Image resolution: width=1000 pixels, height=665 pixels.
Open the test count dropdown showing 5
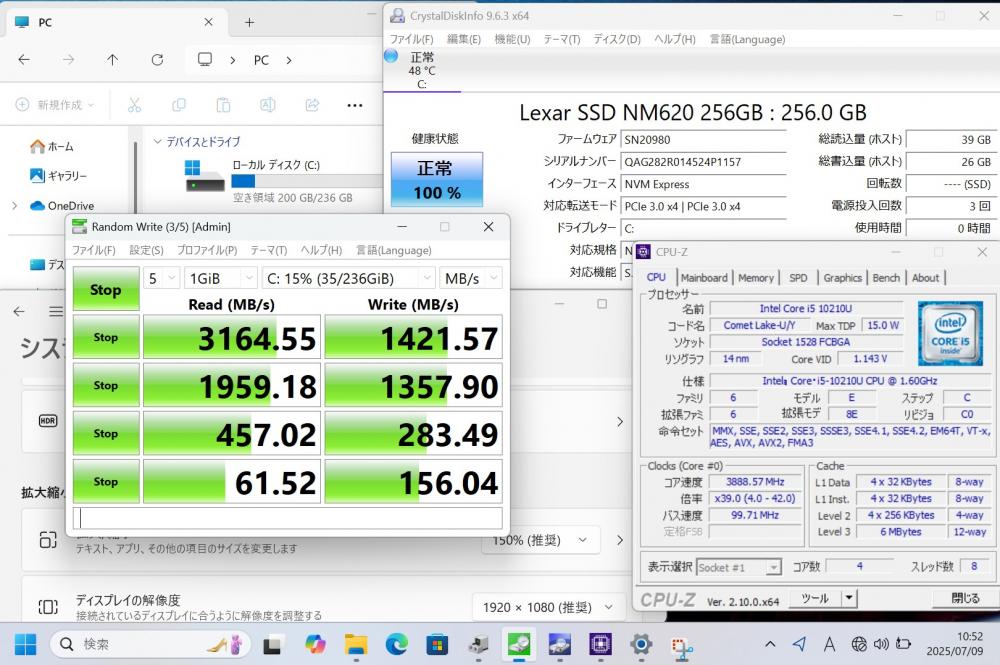[x=161, y=278]
